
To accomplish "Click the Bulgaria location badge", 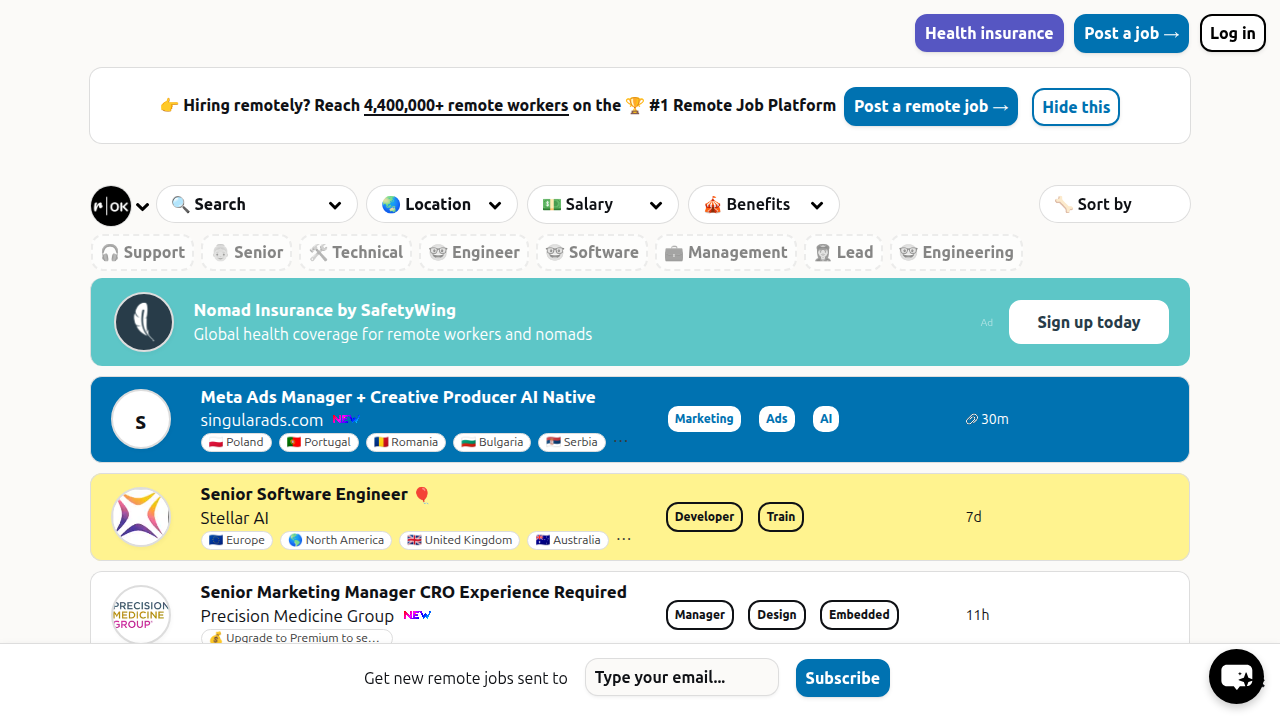I will 492,442.
